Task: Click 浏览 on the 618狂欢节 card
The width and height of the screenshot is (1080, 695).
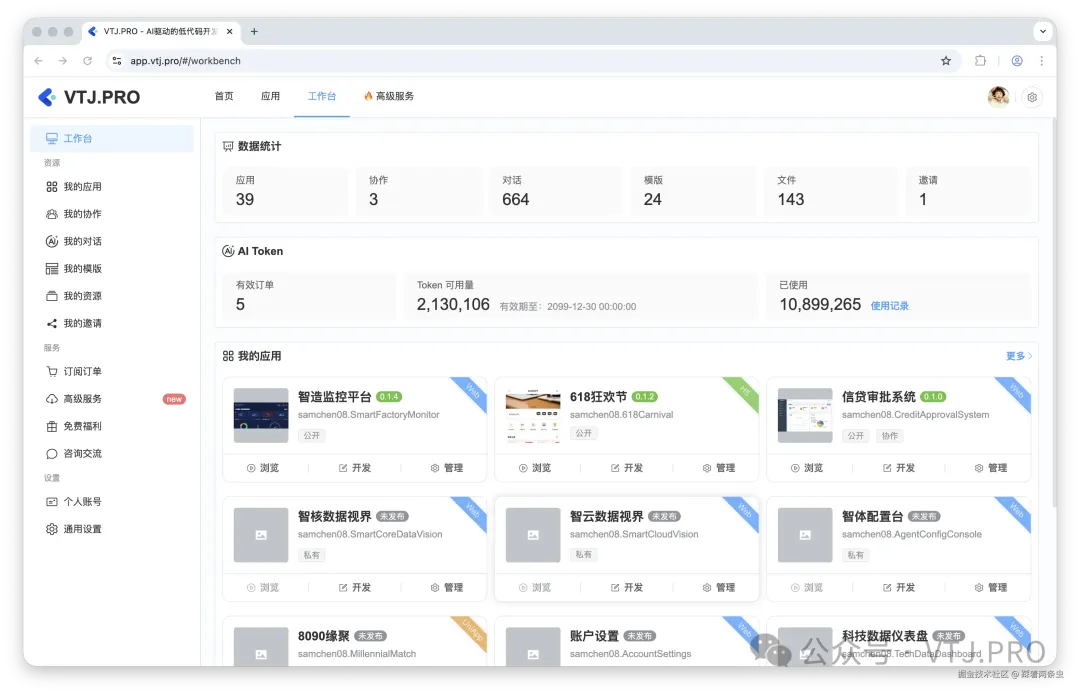Action: (x=537, y=467)
